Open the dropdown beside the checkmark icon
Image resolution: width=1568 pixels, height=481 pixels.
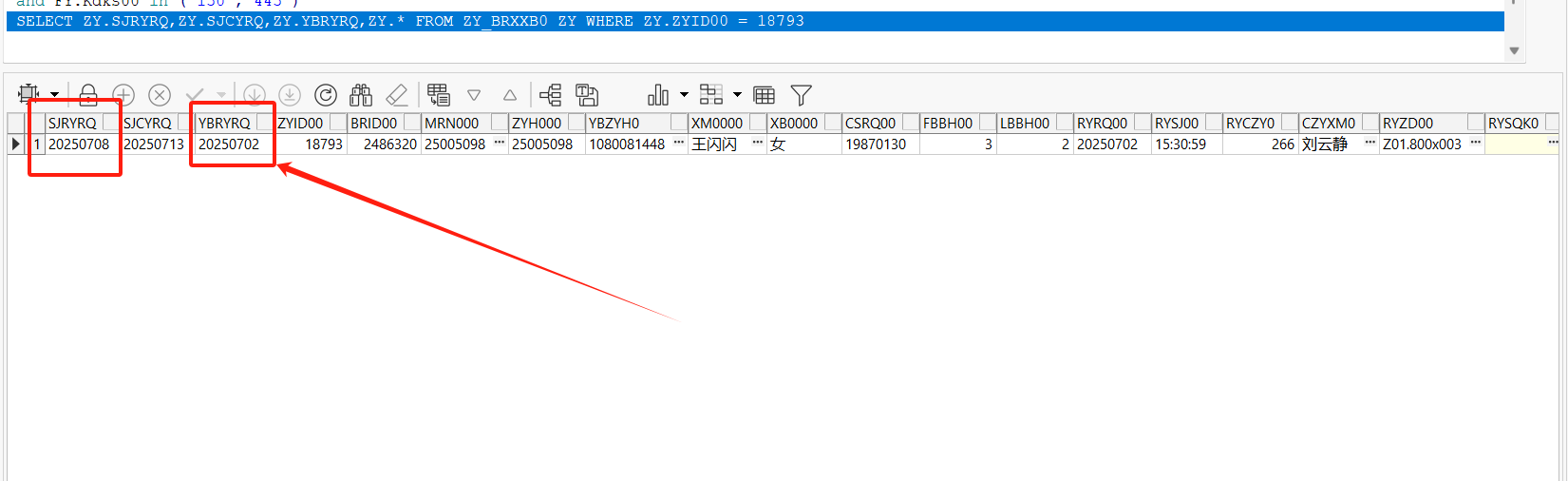pyautogui.click(x=221, y=95)
